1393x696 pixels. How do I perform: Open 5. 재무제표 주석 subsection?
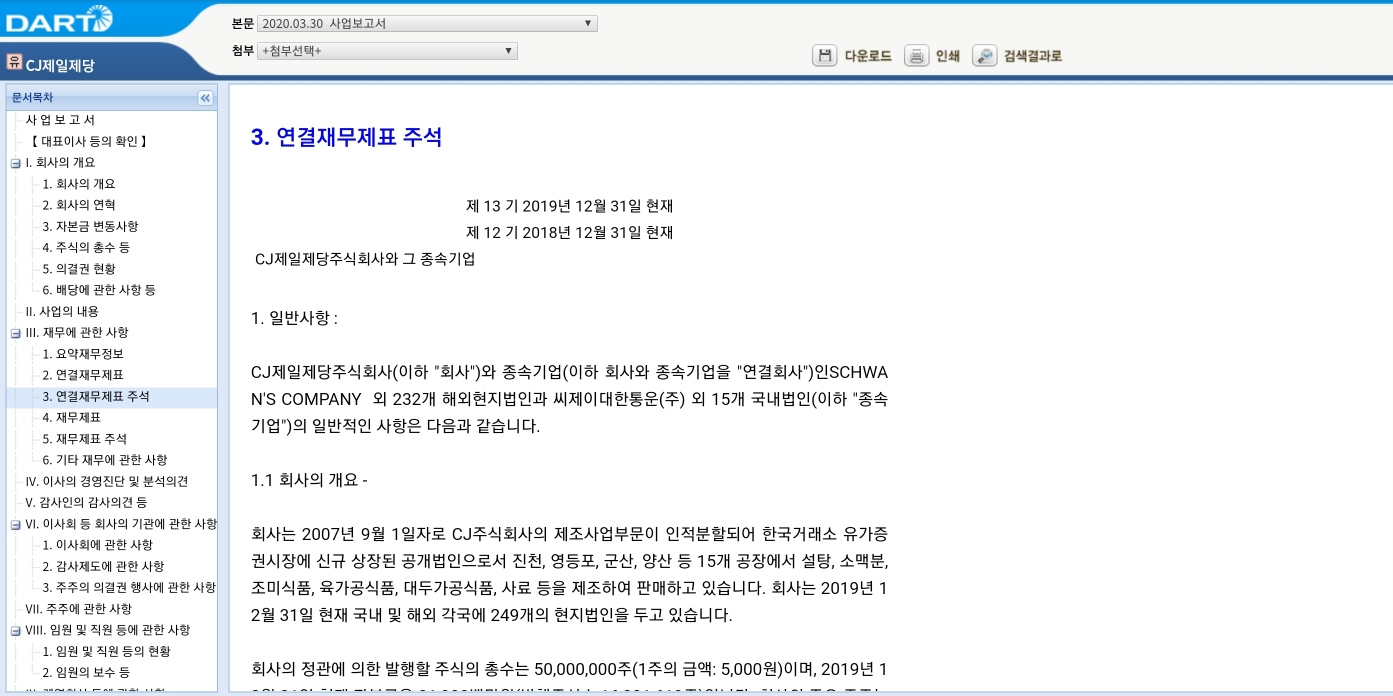[x=85, y=439]
